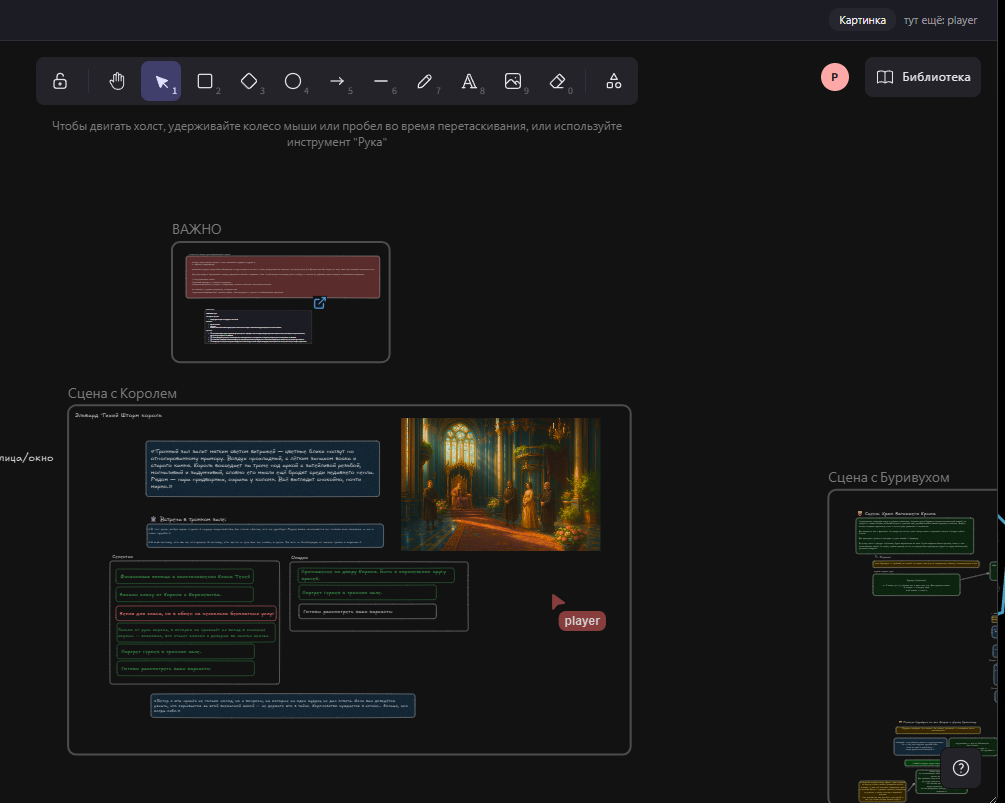Screen dimensions: 1005x803
Task: Activate the Selection arrow tool
Action: coord(161,81)
